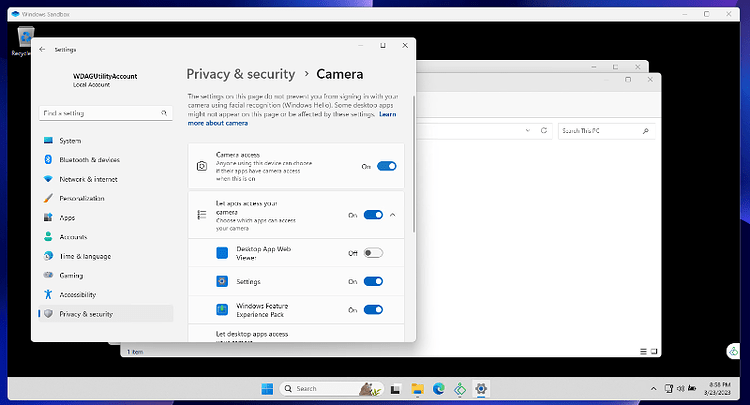Image resolution: width=750 pixels, height=405 pixels.
Task: Go back to Privacy & security breadcrumb
Action: point(241,74)
